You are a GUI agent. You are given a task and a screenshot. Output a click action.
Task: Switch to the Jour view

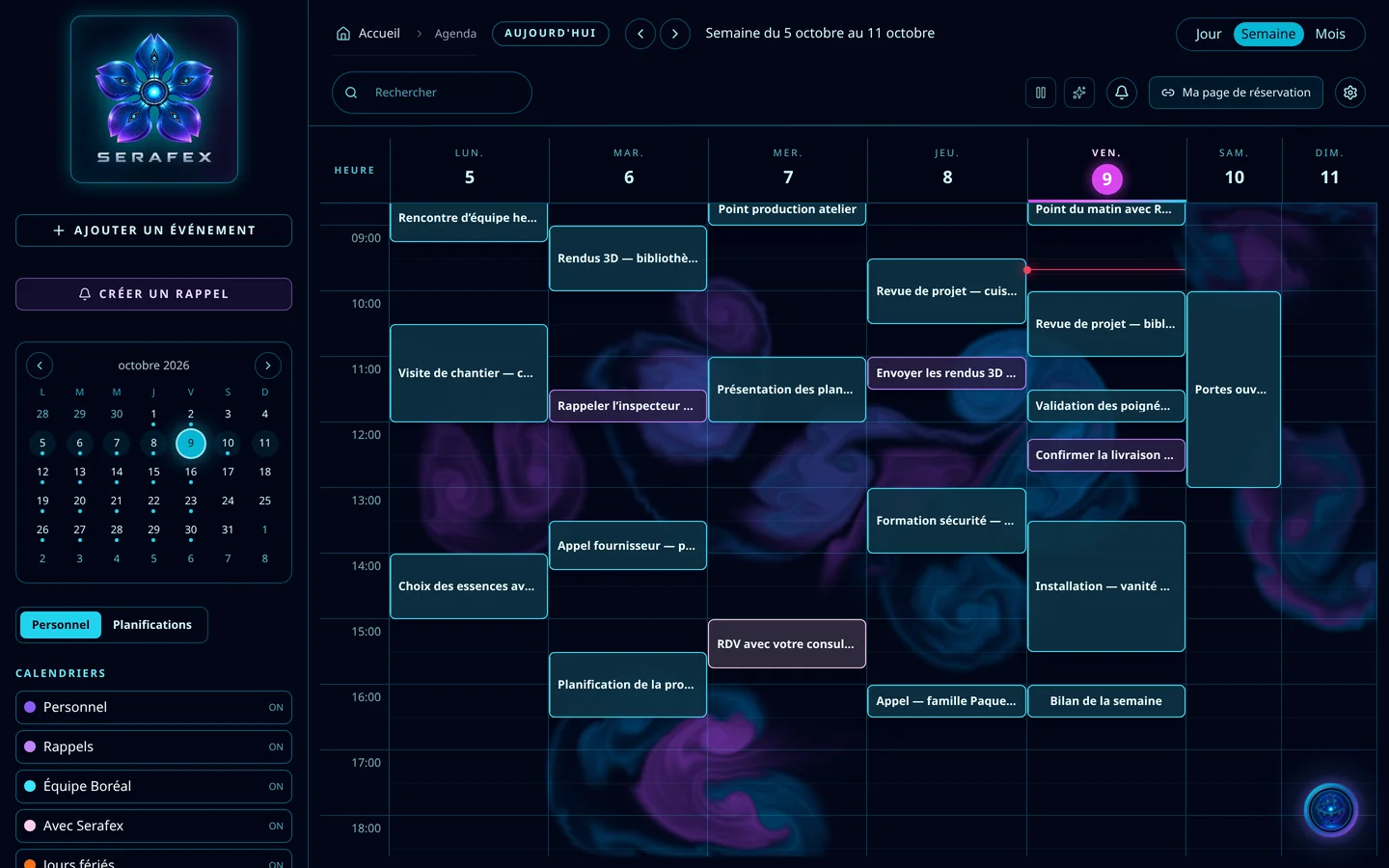[x=1208, y=34]
